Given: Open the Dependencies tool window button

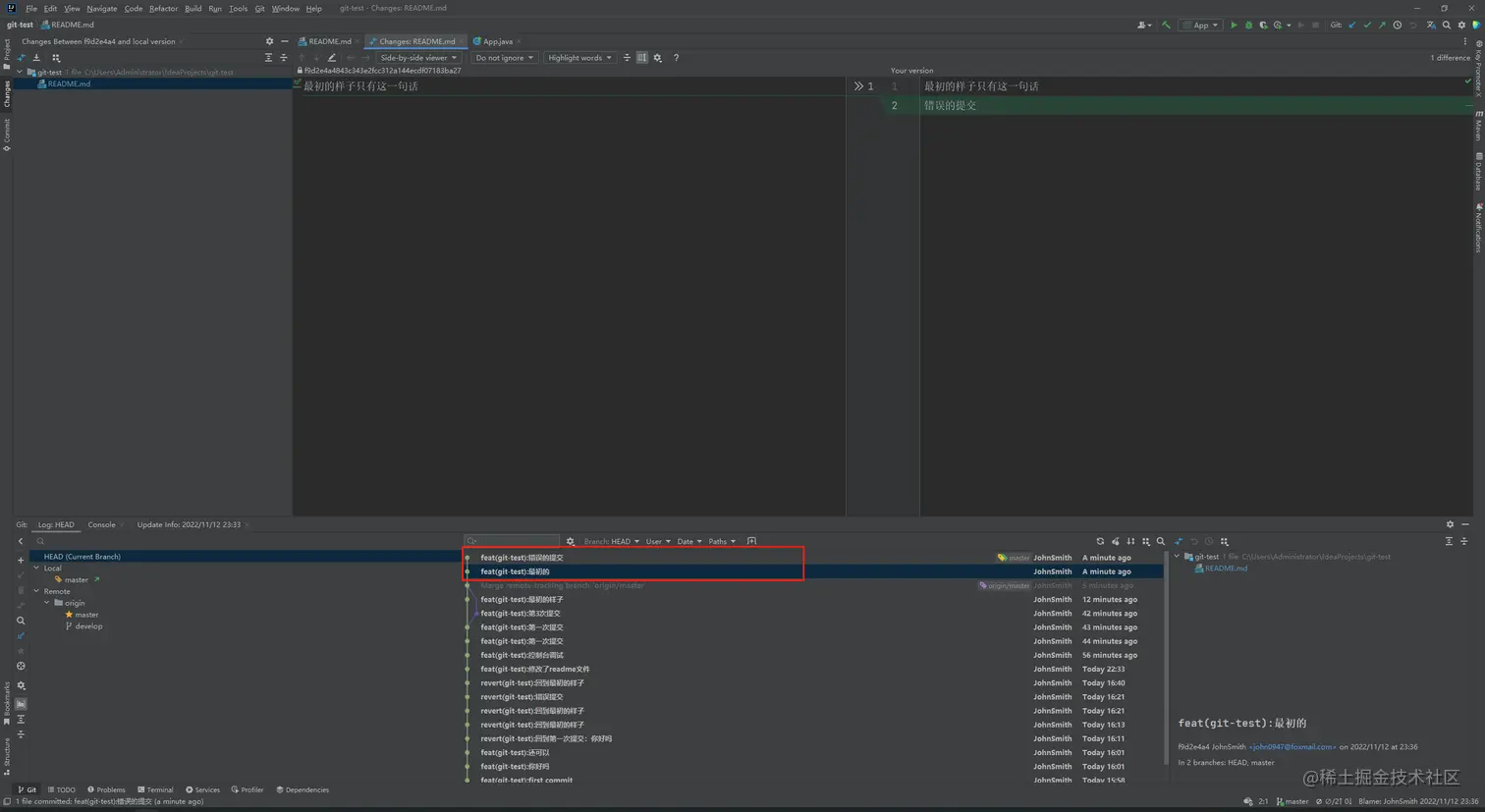Looking at the screenshot, I should click(302, 789).
